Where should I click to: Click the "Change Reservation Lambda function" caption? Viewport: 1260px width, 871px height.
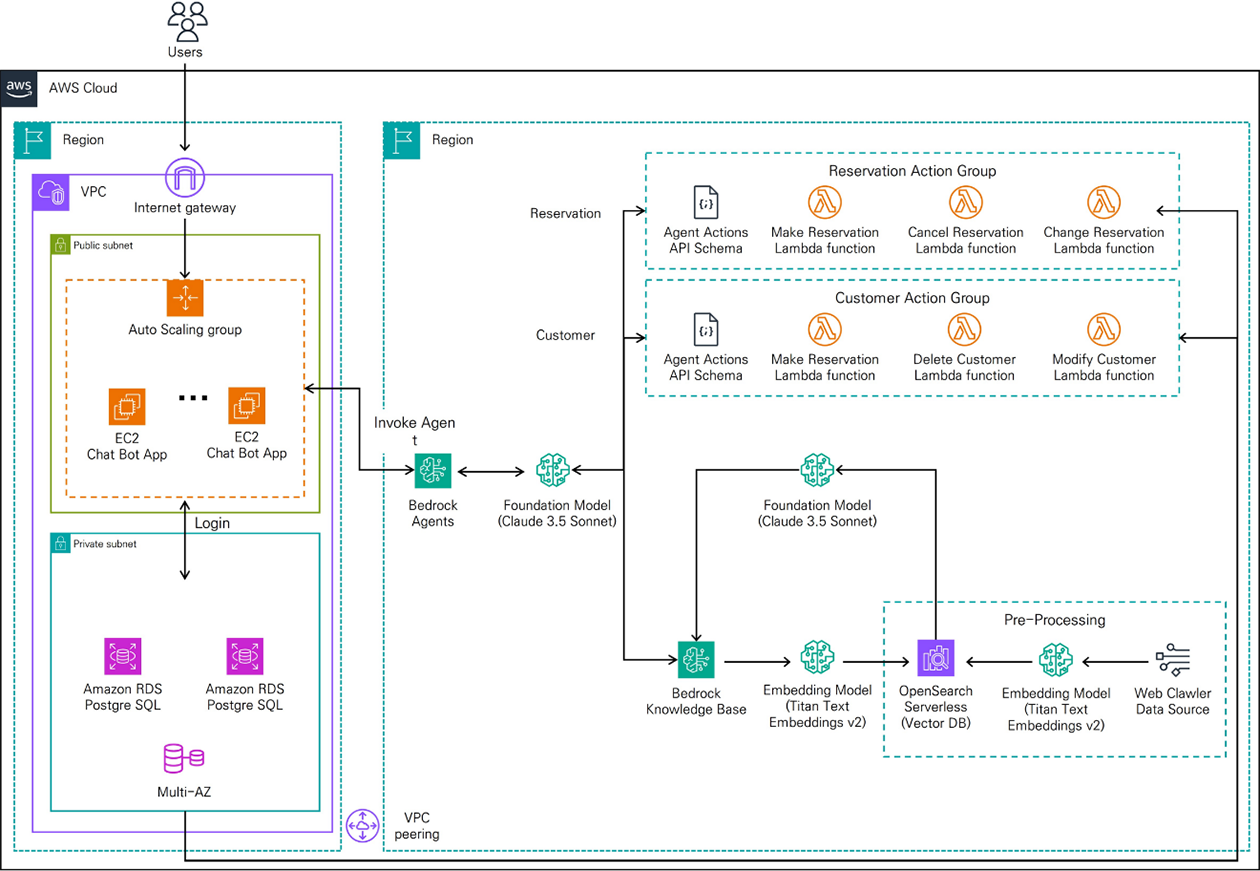[x=1104, y=240]
